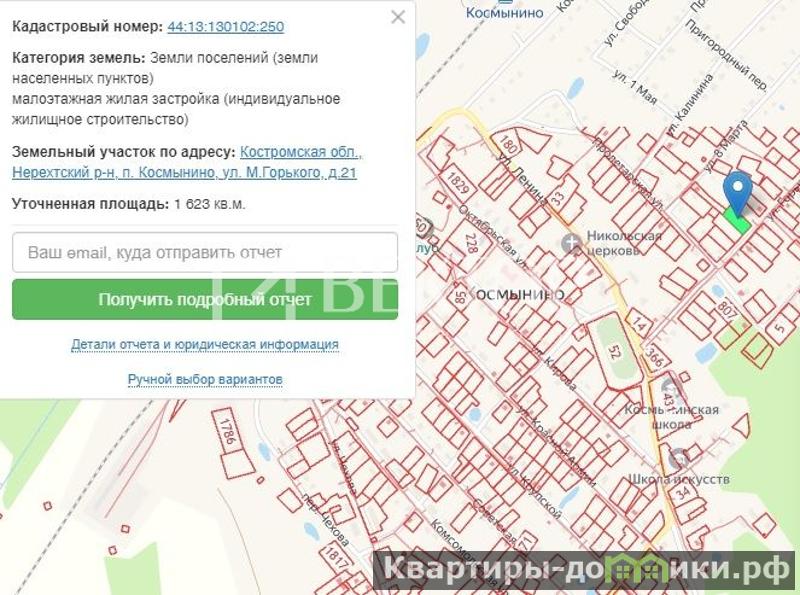Open cadastral number 44:13:130102:250 link
The height and width of the screenshot is (595, 800).
(225, 27)
